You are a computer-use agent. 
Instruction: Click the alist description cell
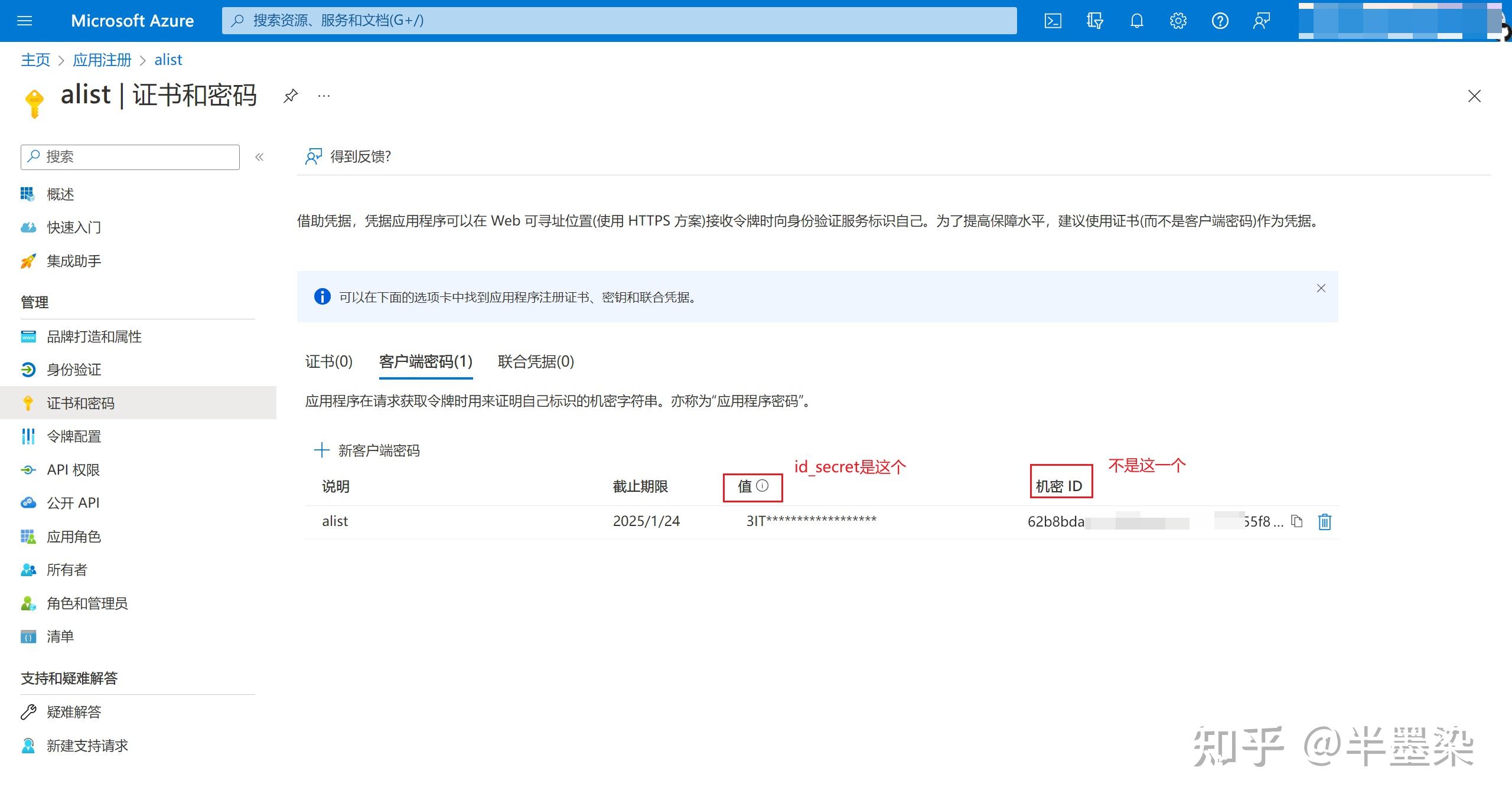click(x=335, y=521)
